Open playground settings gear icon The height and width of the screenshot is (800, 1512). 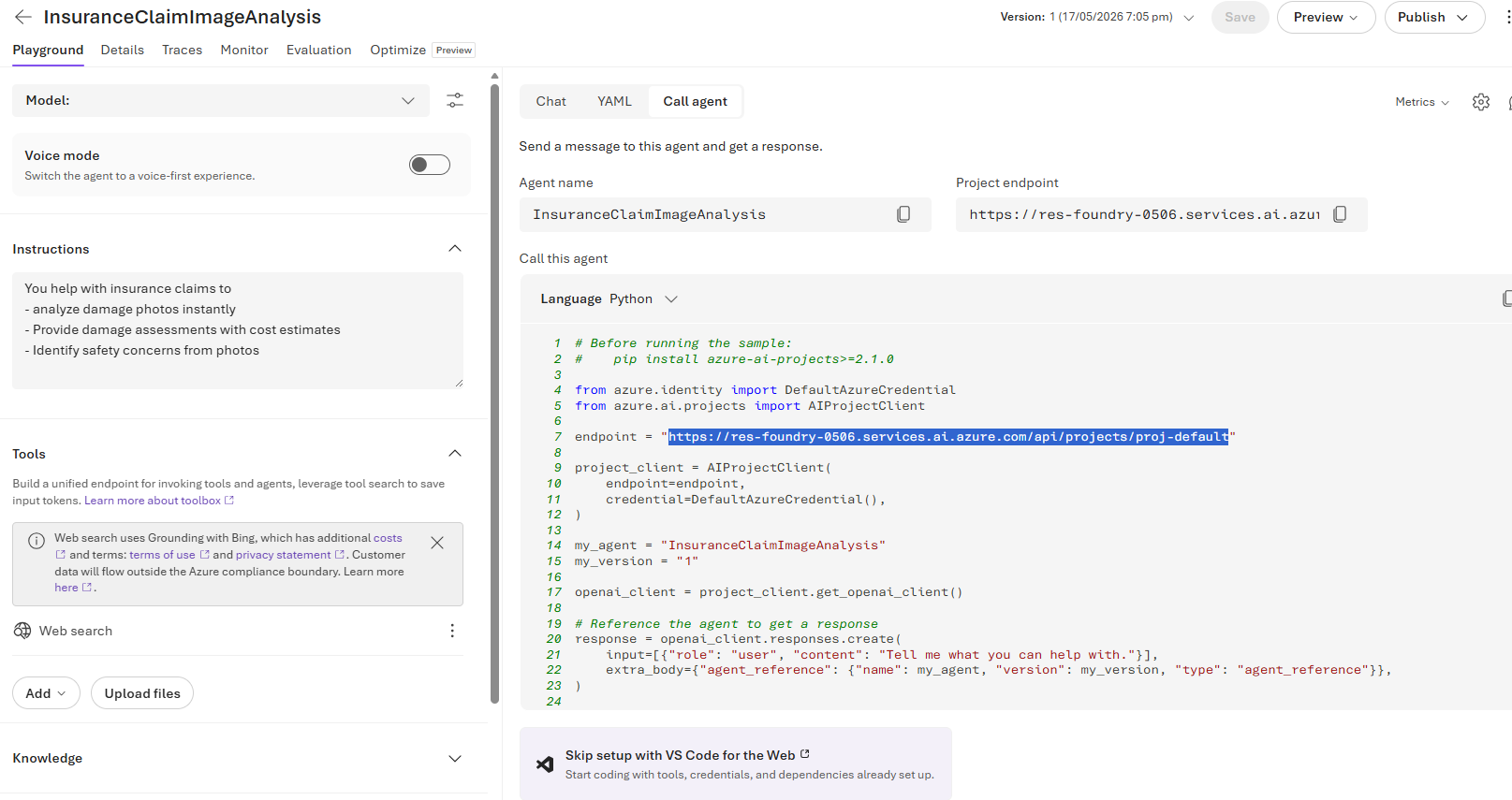point(1481,102)
